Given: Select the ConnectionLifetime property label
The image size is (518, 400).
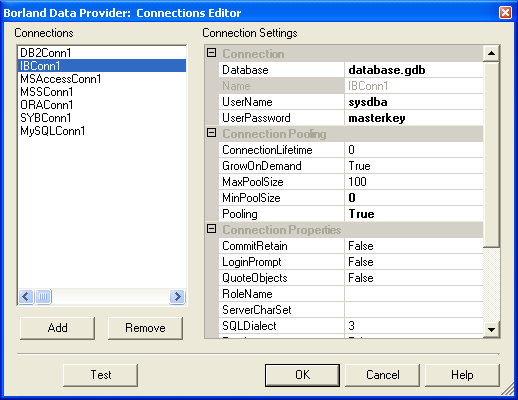Looking at the screenshot, I should [x=281, y=150].
